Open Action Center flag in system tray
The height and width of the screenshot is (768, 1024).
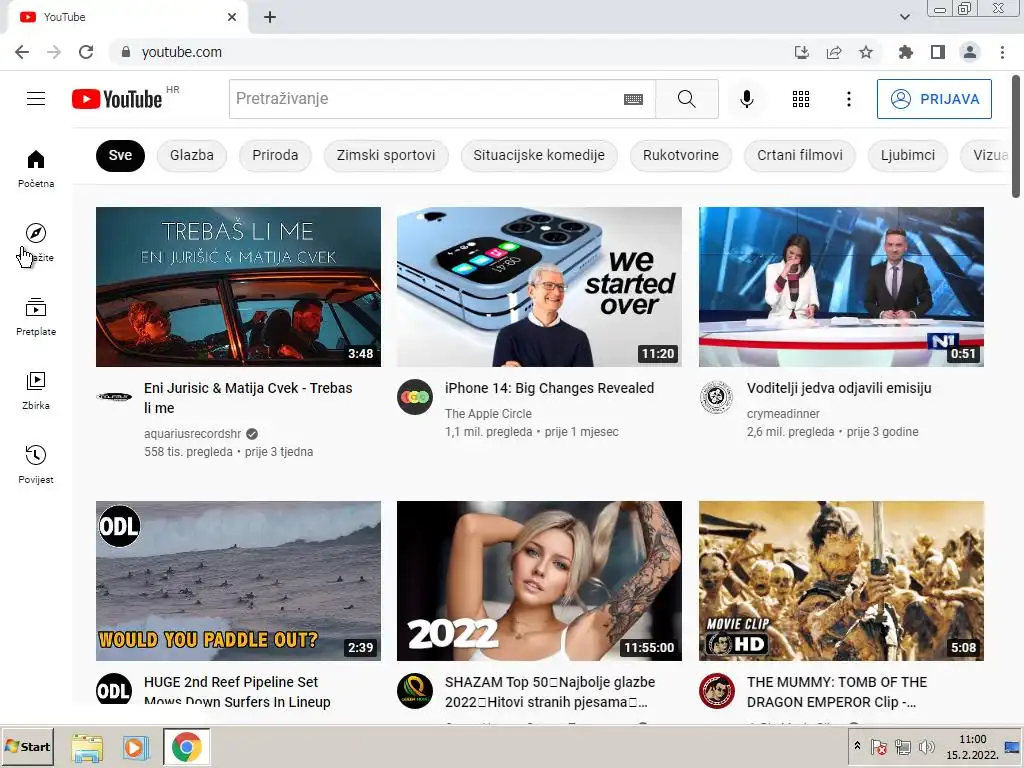[x=879, y=746]
